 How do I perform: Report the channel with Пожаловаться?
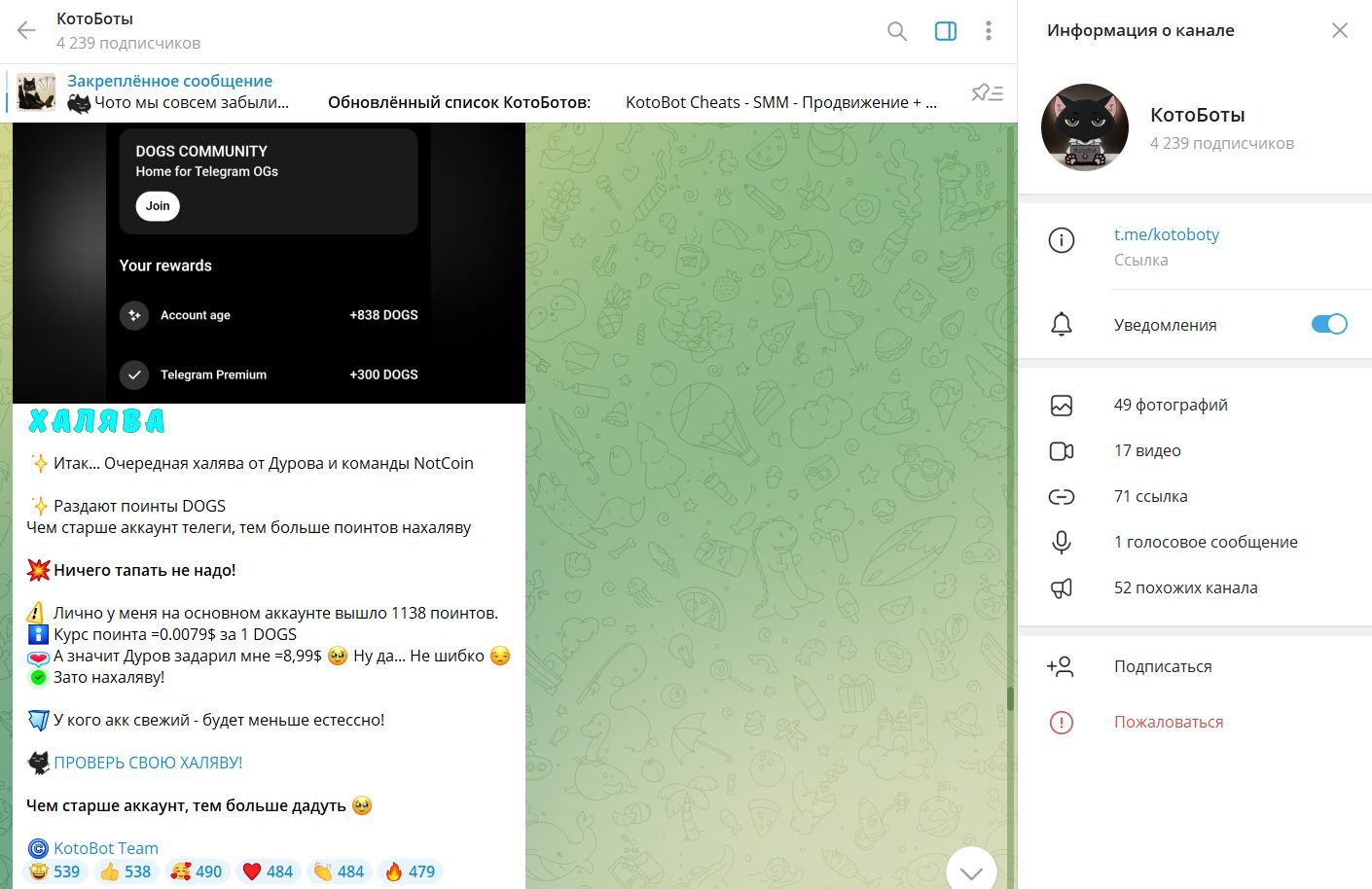(x=1168, y=723)
